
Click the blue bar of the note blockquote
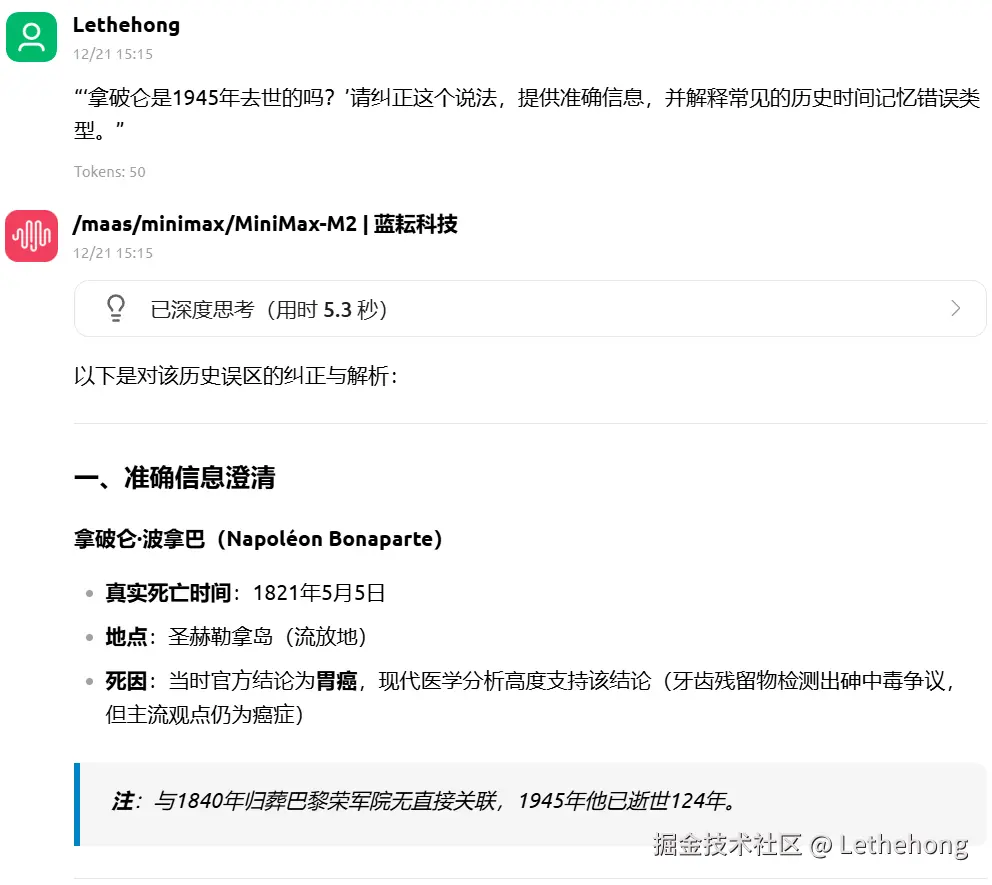[77, 805]
